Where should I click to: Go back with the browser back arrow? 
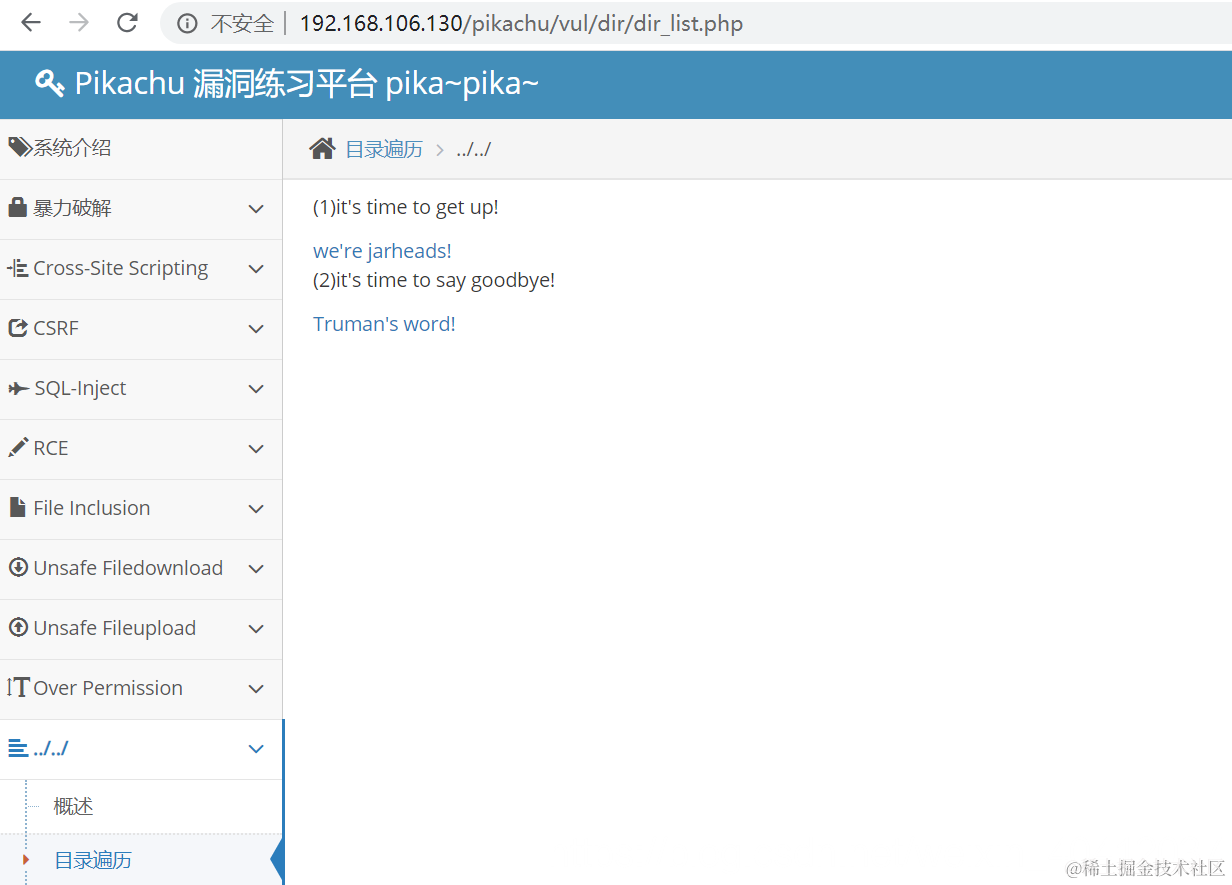point(31,23)
